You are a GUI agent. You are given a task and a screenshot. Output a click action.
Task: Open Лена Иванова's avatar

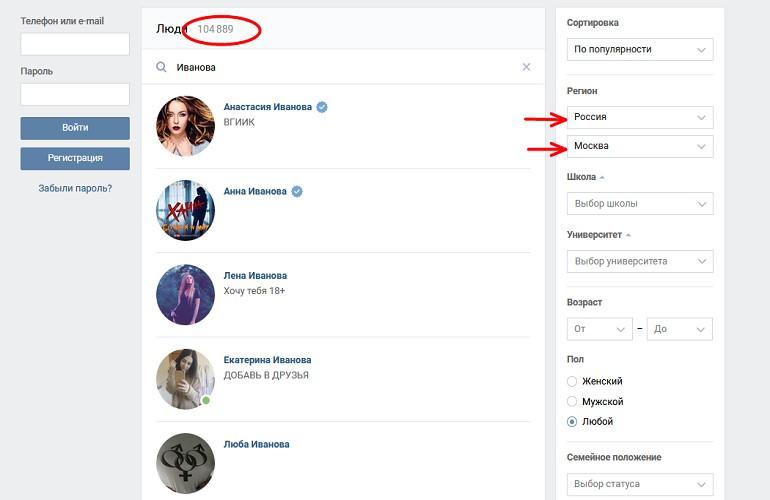tap(185, 295)
